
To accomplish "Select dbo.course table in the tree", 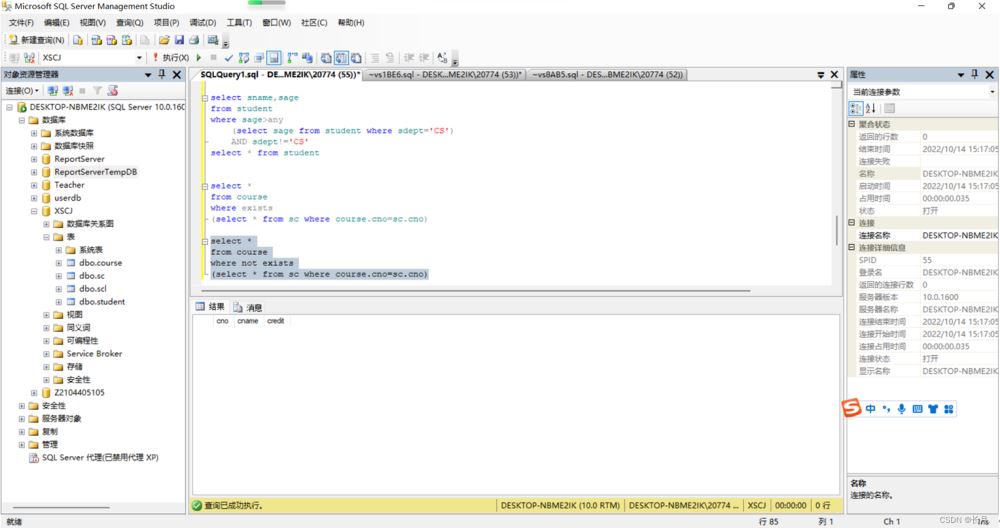I will tap(100, 263).
